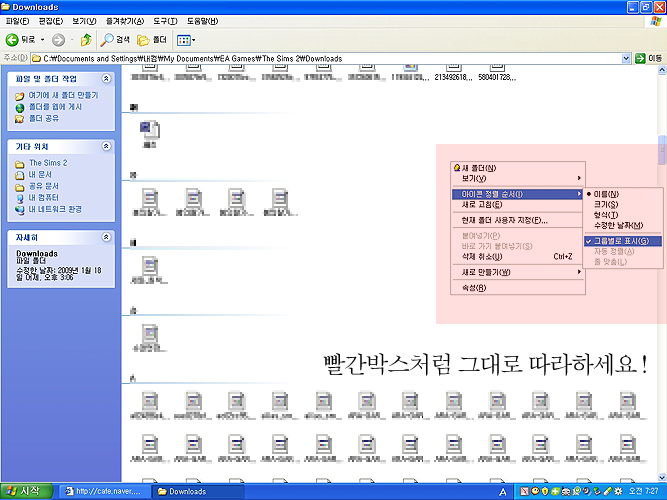667x500 pixels.
Task: Click the vertical scrollbar up arrow
Action: [662, 71]
